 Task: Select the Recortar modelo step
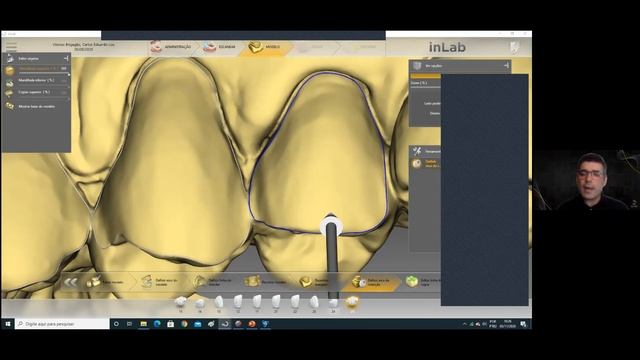click(265, 282)
